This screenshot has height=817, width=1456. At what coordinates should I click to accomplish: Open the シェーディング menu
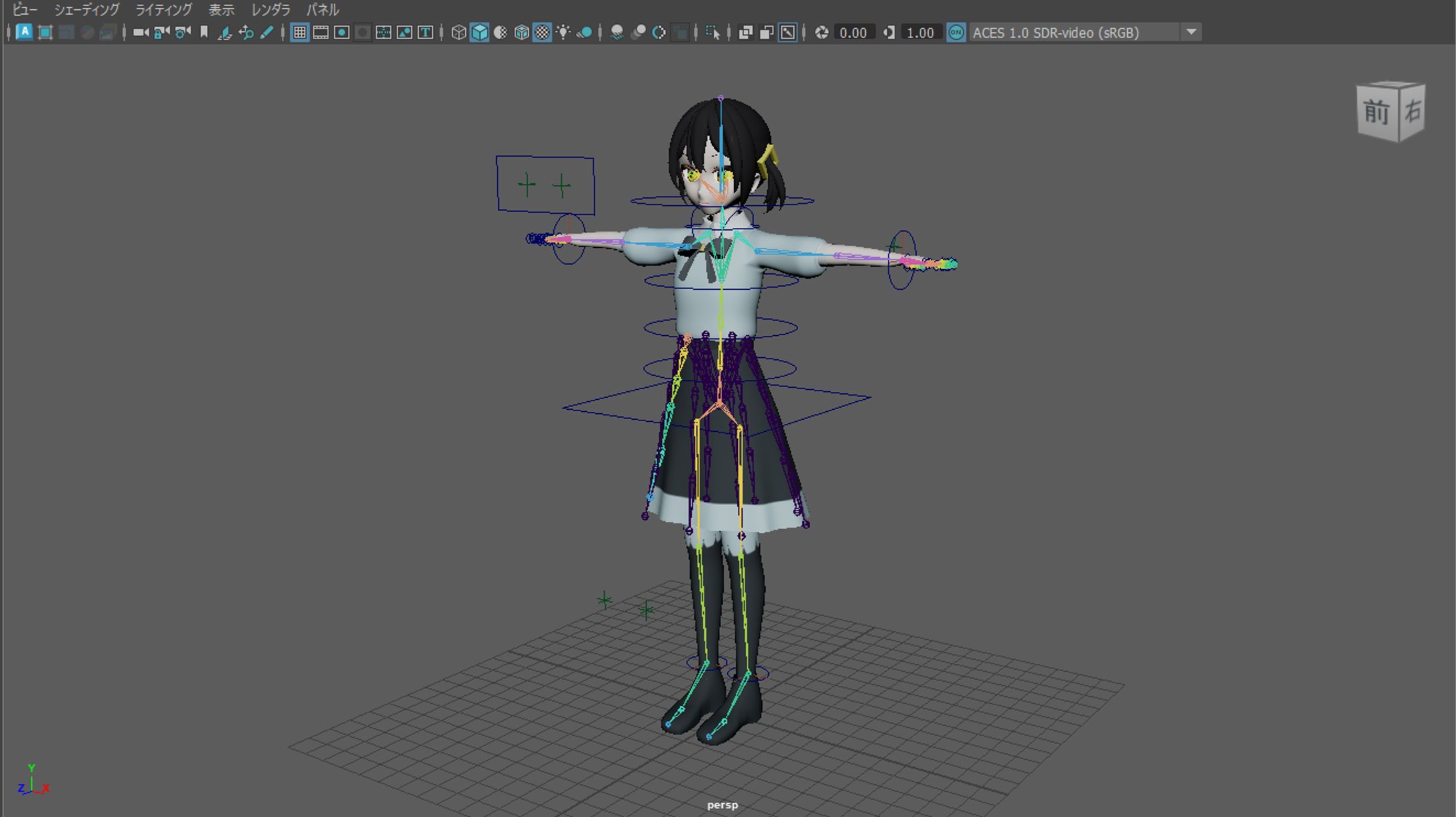[89, 10]
